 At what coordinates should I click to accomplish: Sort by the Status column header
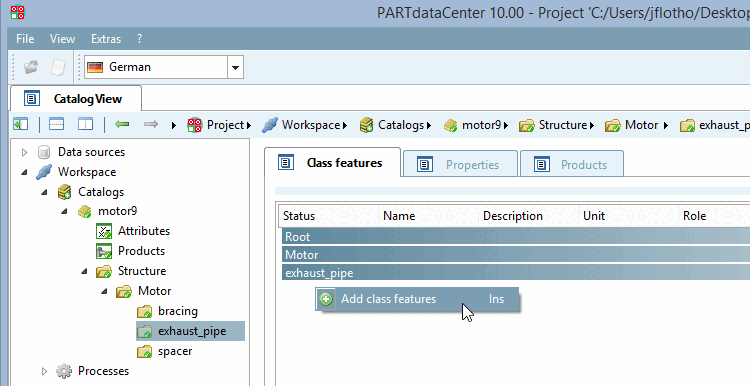(328, 216)
